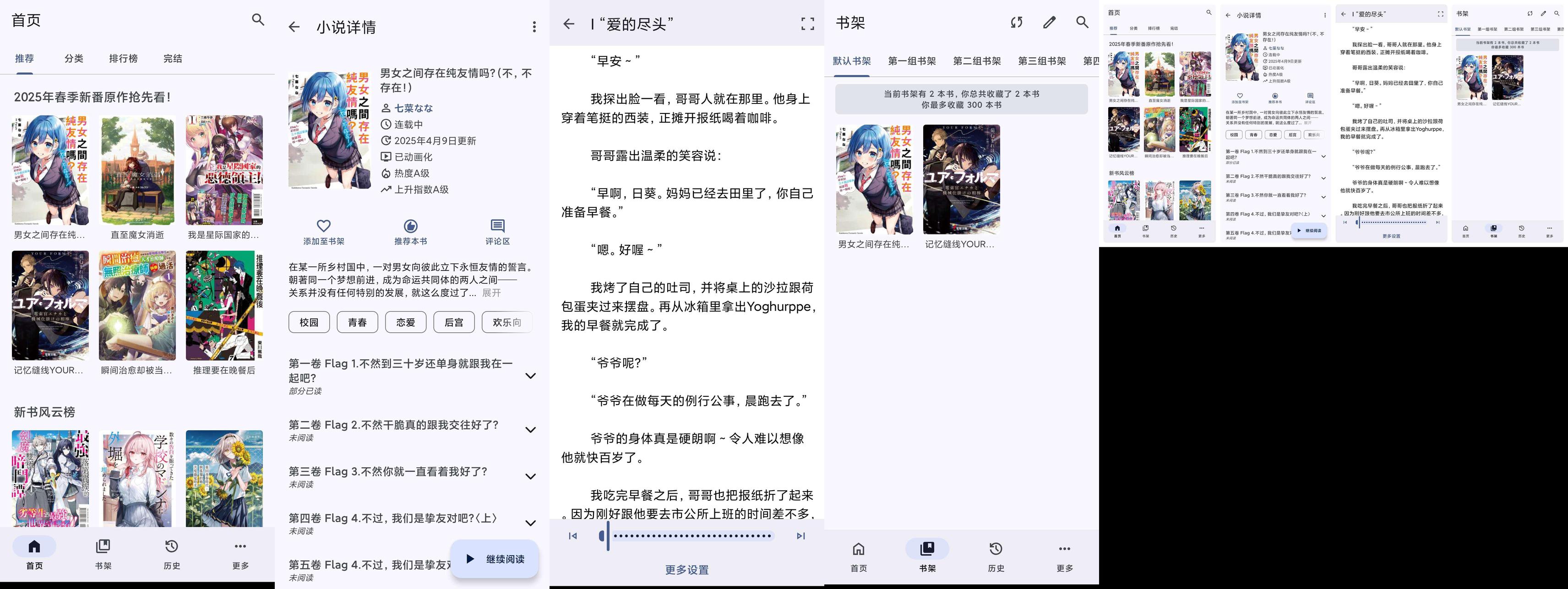Click the reading progress slider
1568x589 pixels.
click(x=688, y=536)
